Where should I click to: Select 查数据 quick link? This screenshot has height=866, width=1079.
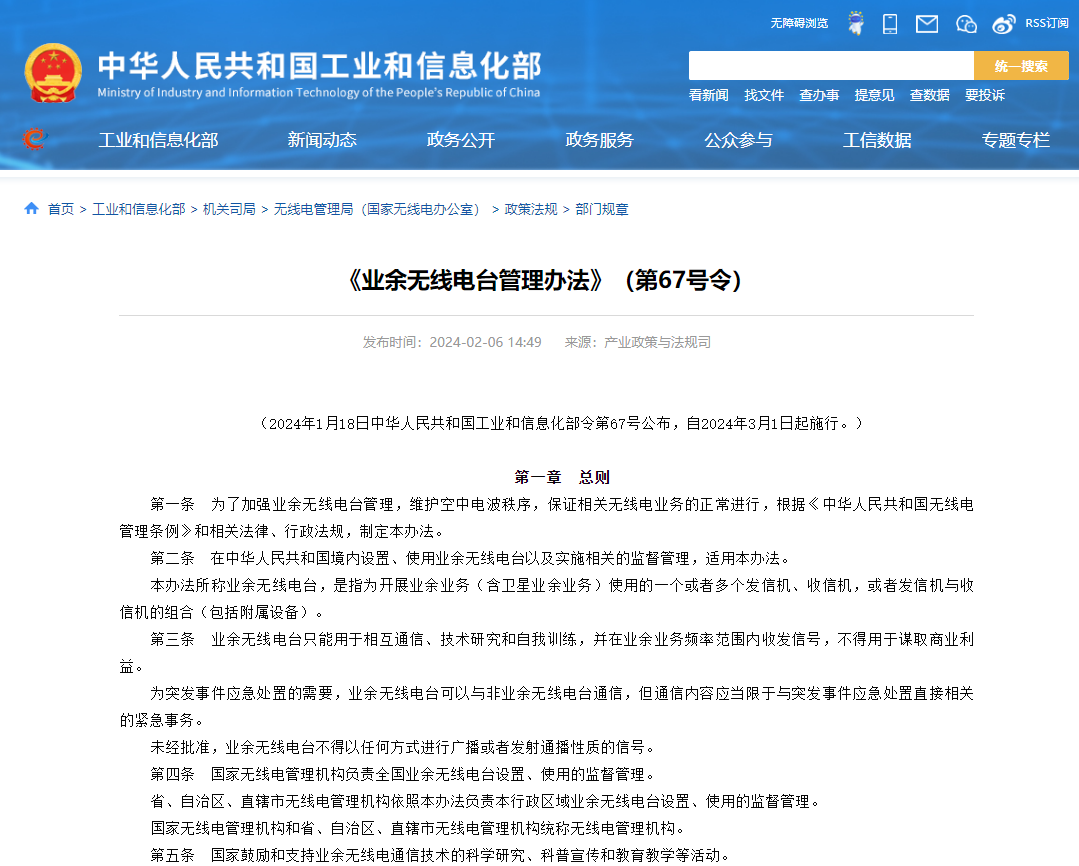[x=930, y=95]
